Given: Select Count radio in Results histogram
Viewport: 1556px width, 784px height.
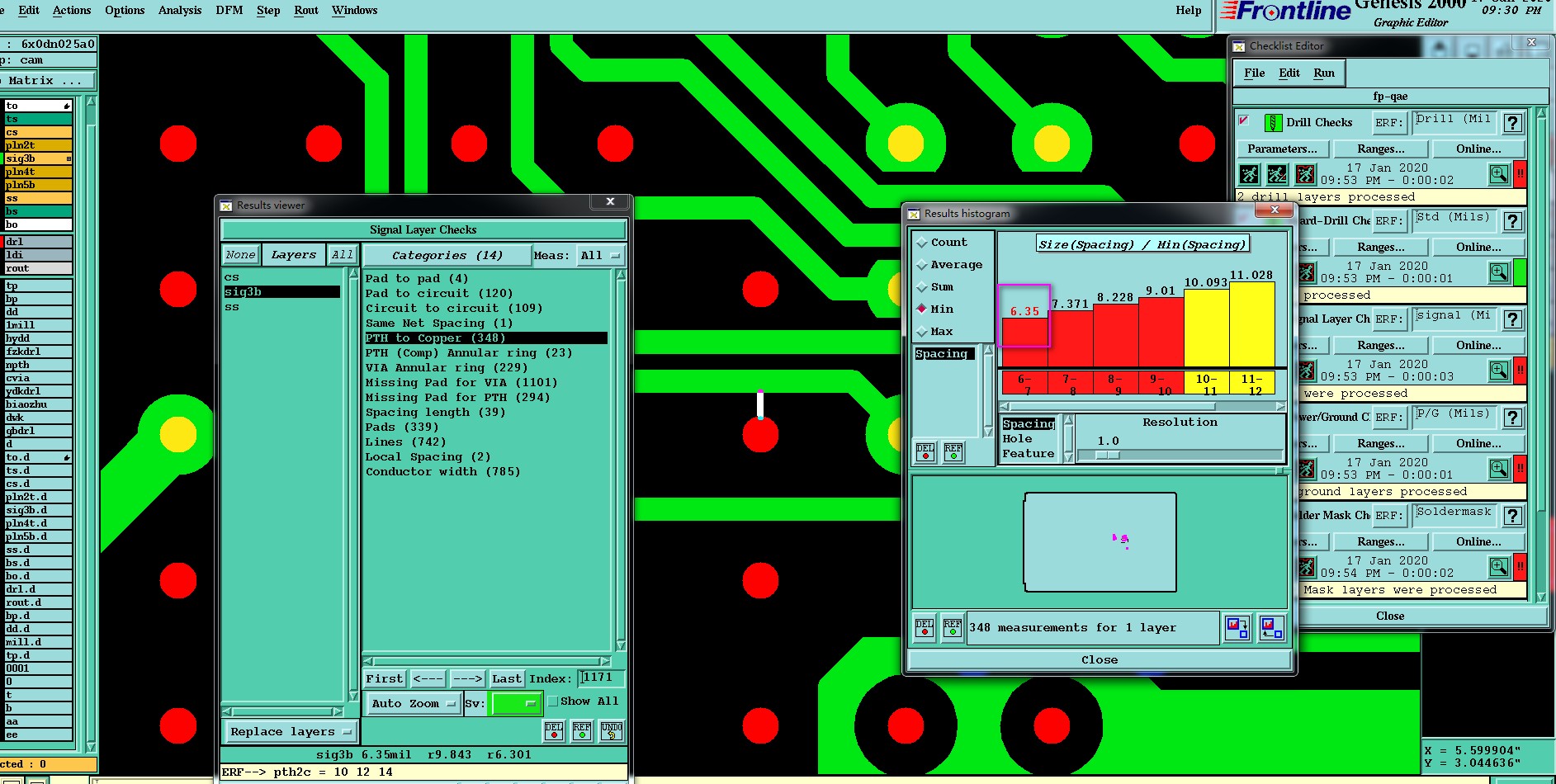Looking at the screenshot, I should pyautogui.click(x=922, y=243).
